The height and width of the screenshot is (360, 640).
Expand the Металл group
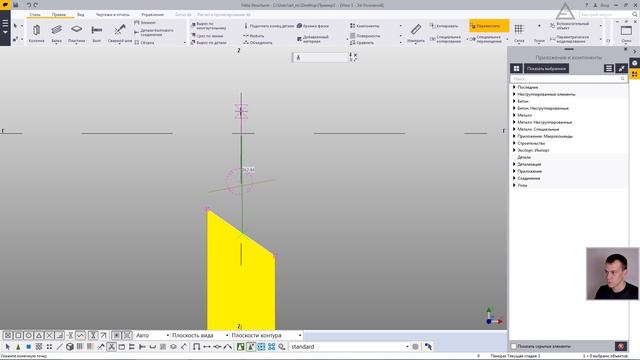[x=514, y=115]
